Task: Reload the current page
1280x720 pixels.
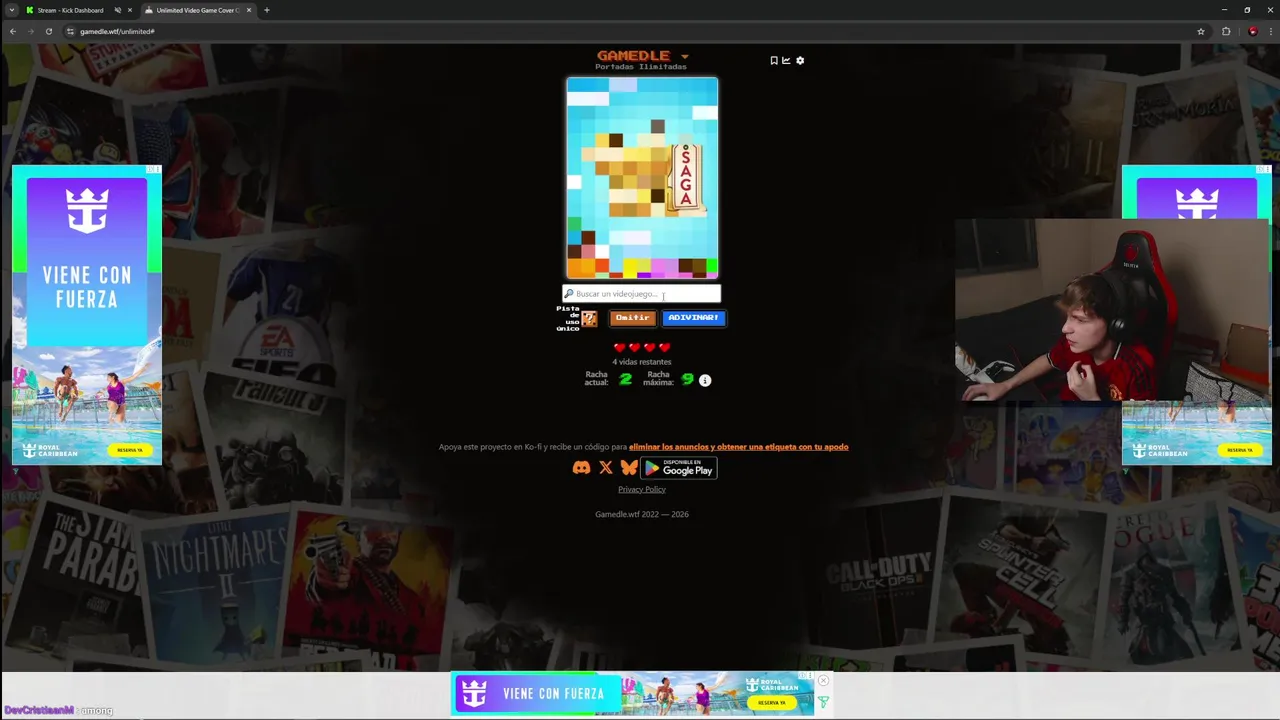Action: point(48,31)
